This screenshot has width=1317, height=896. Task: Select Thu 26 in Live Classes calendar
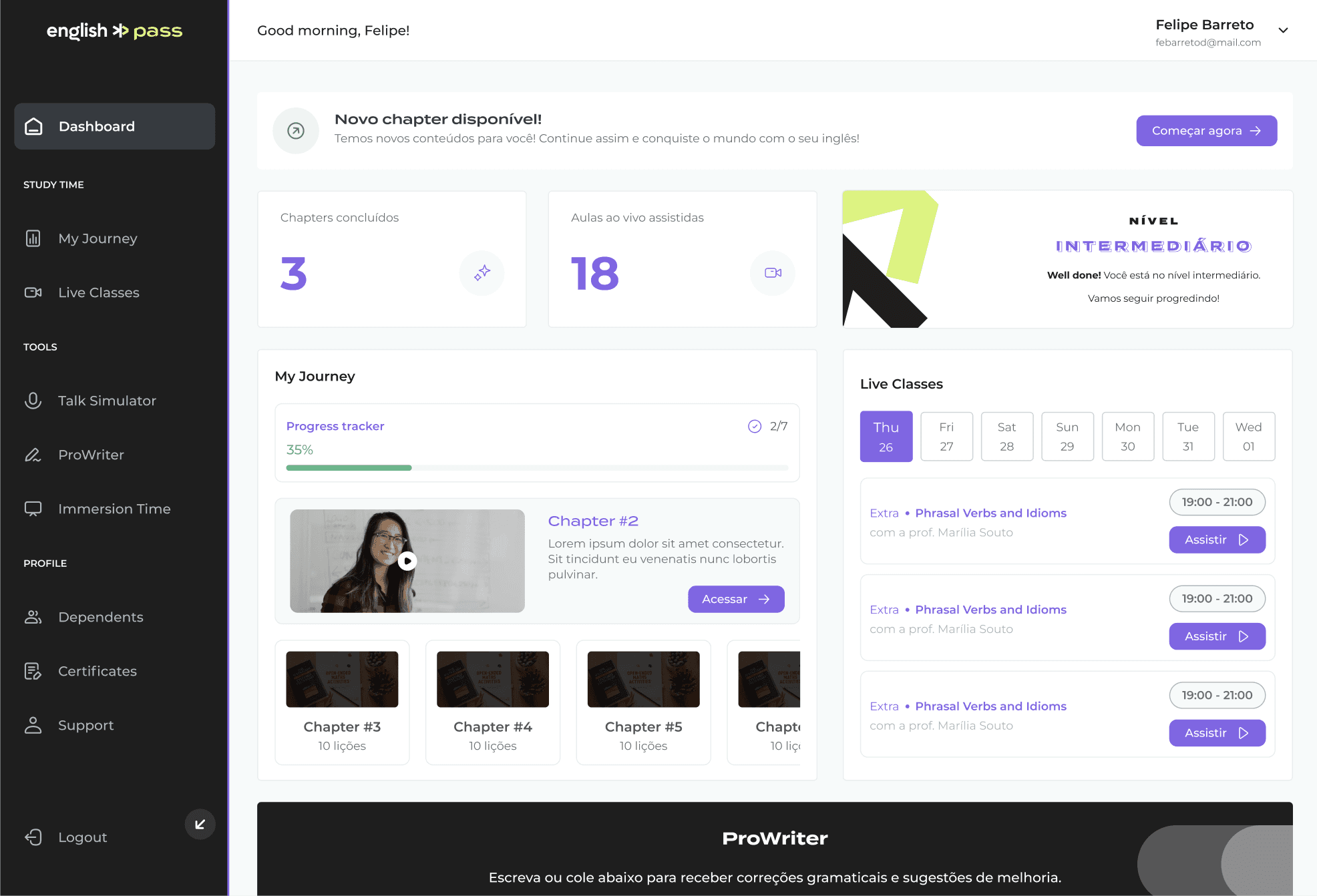click(886, 436)
